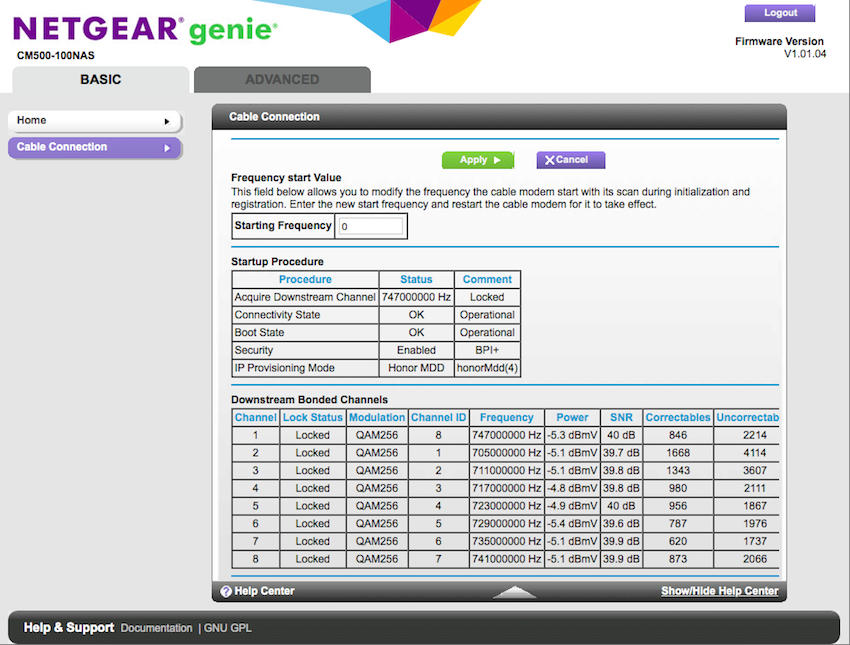
Task: Click the Logout button
Action: (780, 13)
